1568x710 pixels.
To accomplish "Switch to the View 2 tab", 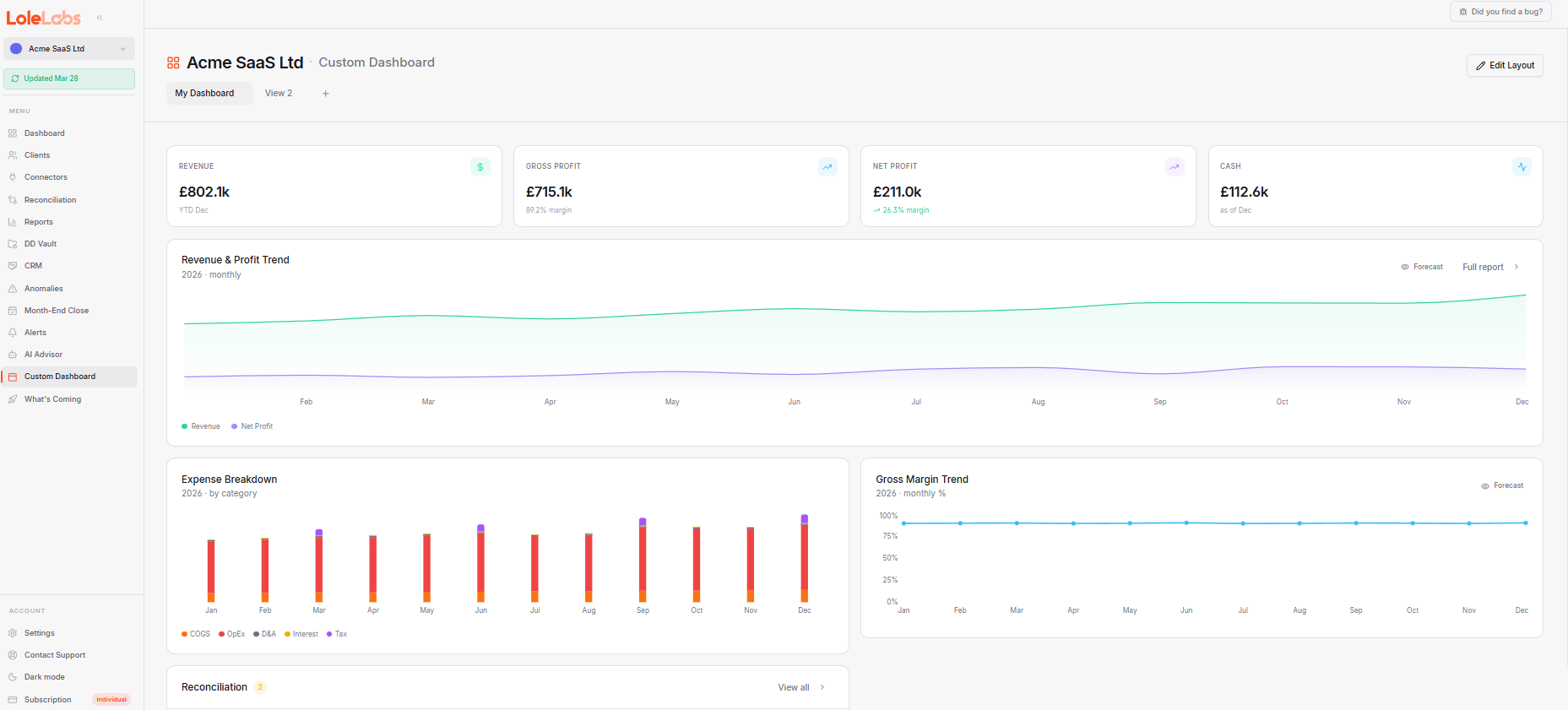I will 279,94.
